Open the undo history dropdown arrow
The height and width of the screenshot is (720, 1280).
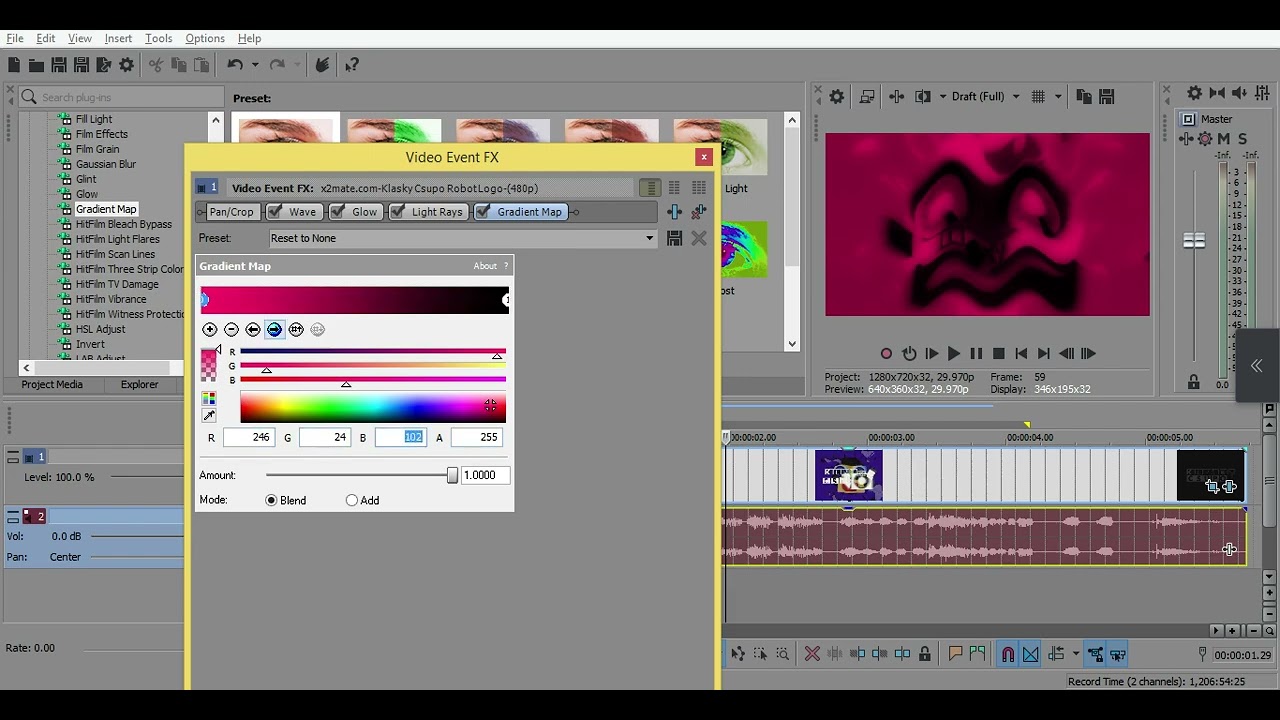tap(255, 65)
